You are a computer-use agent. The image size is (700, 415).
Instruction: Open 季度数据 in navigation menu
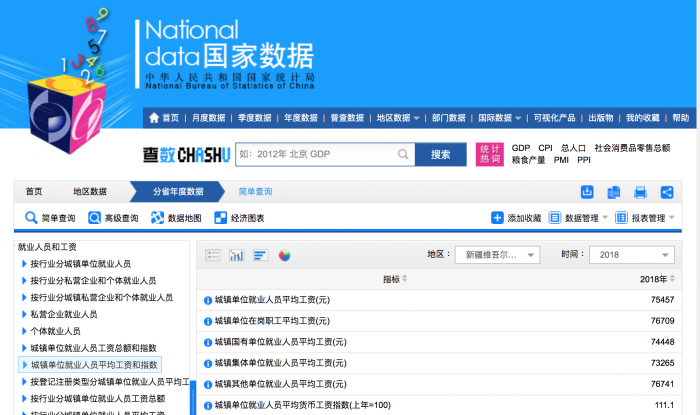coord(255,118)
